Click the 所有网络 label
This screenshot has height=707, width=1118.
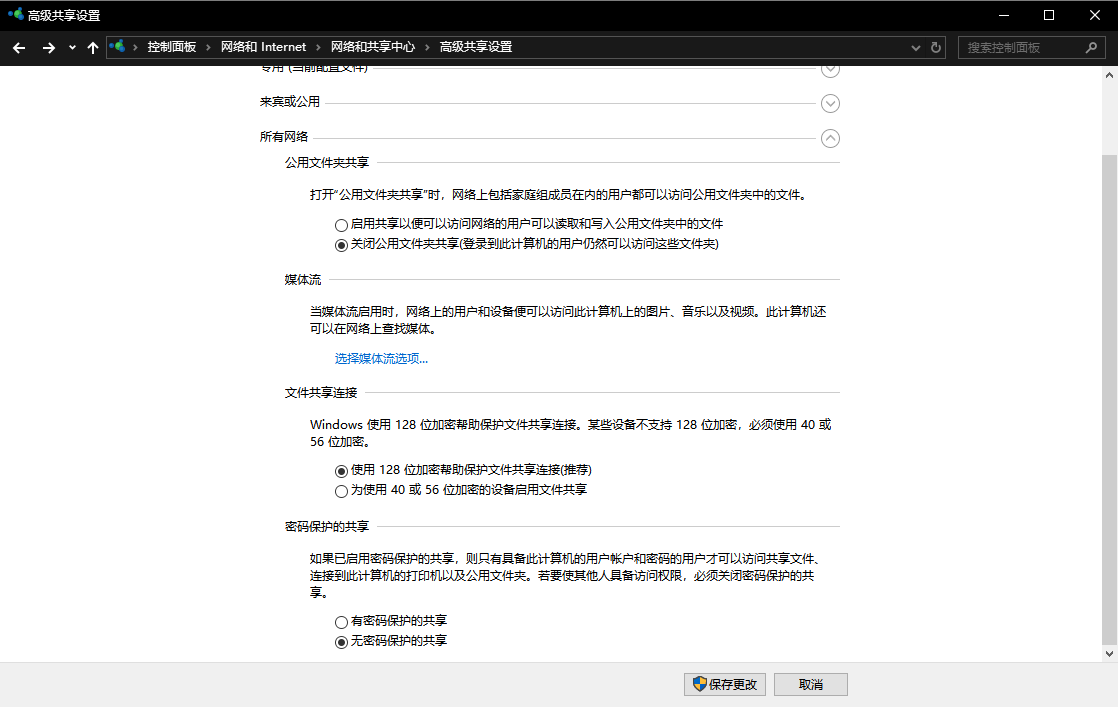tap(284, 137)
